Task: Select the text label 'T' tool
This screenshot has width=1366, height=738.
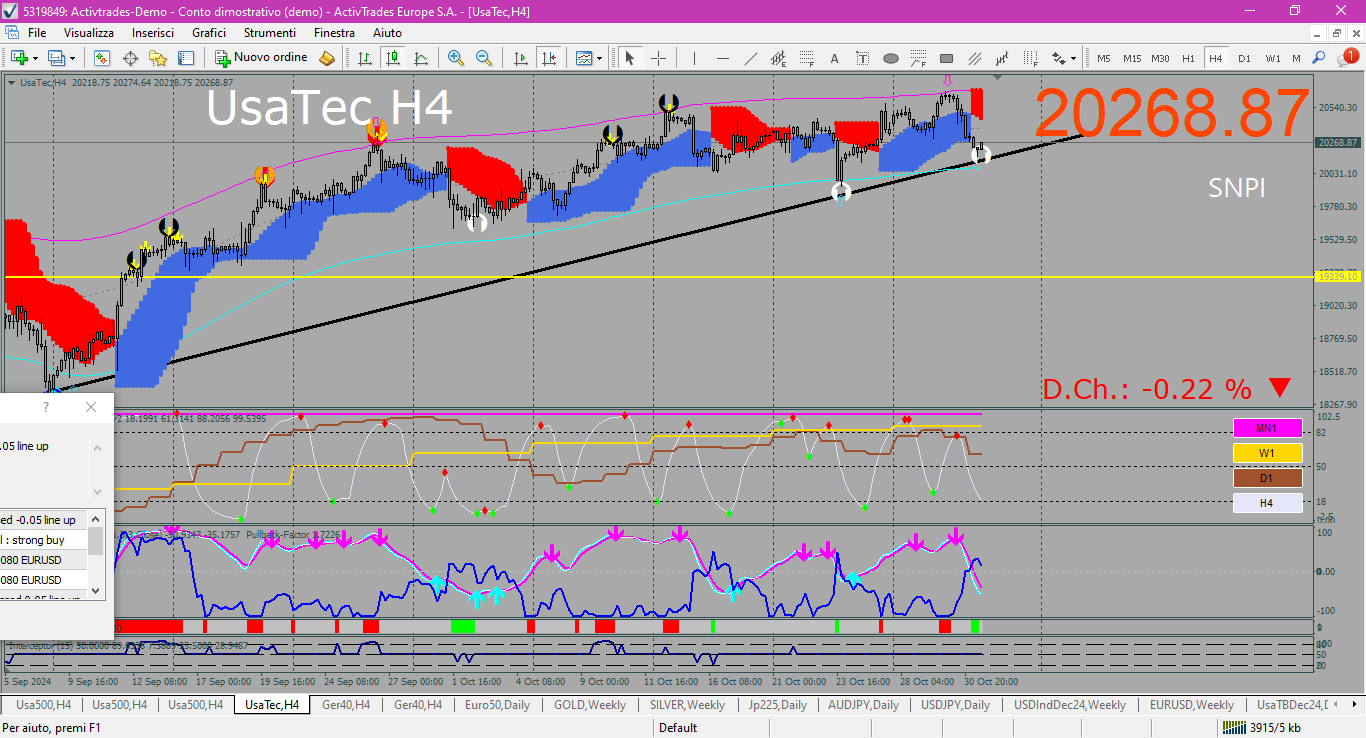Action: (x=863, y=58)
